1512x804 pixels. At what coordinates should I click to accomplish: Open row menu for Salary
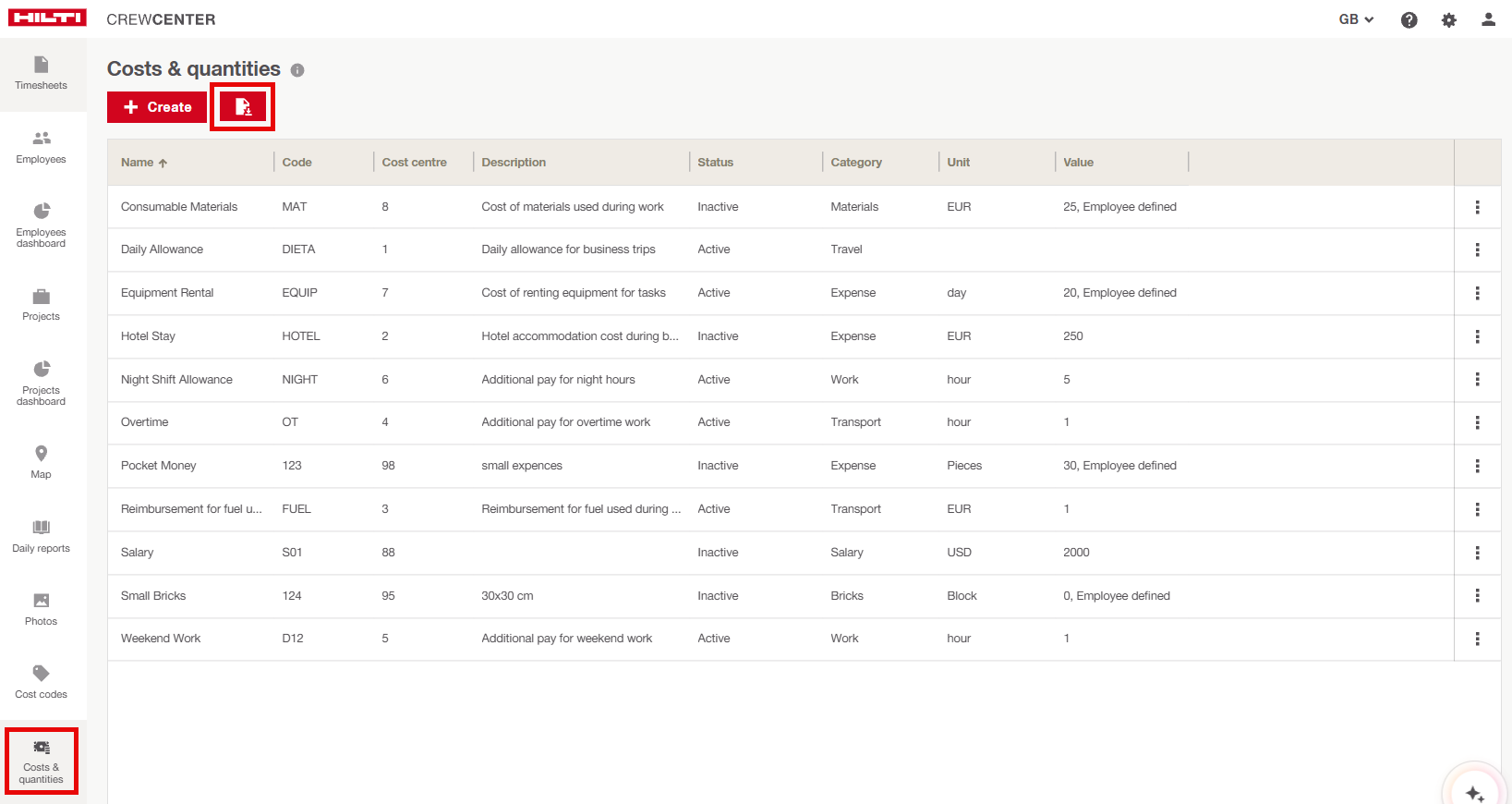click(1477, 553)
